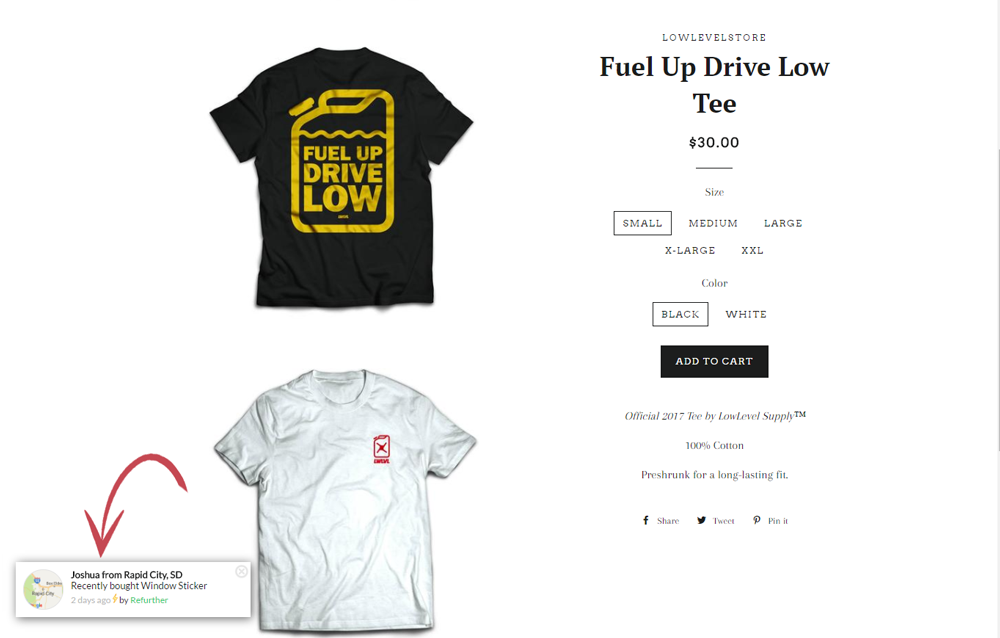Open the Refurther link in popup
This screenshot has height=638, width=1000.
click(149, 600)
